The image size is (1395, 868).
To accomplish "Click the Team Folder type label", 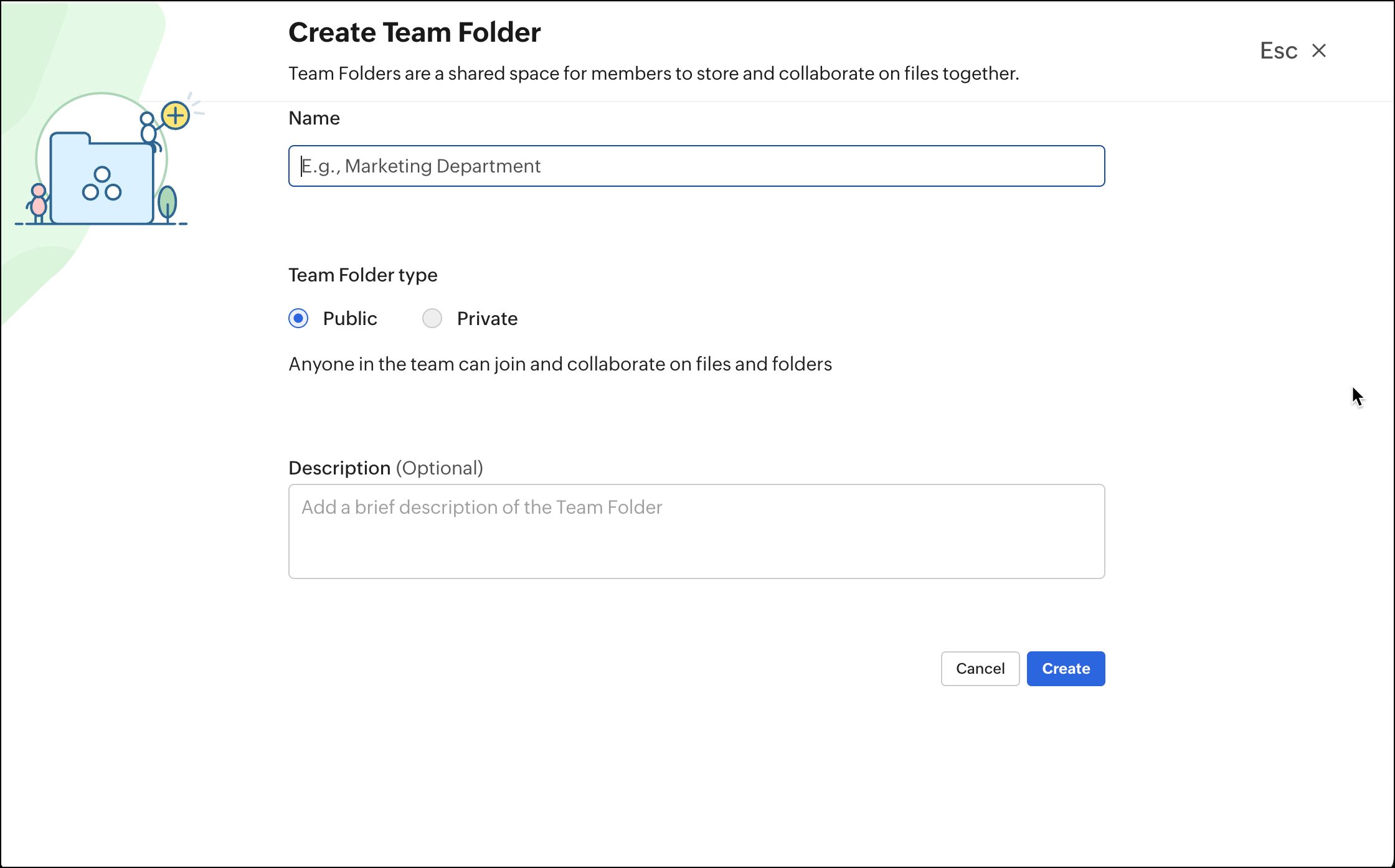I will [362, 275].
